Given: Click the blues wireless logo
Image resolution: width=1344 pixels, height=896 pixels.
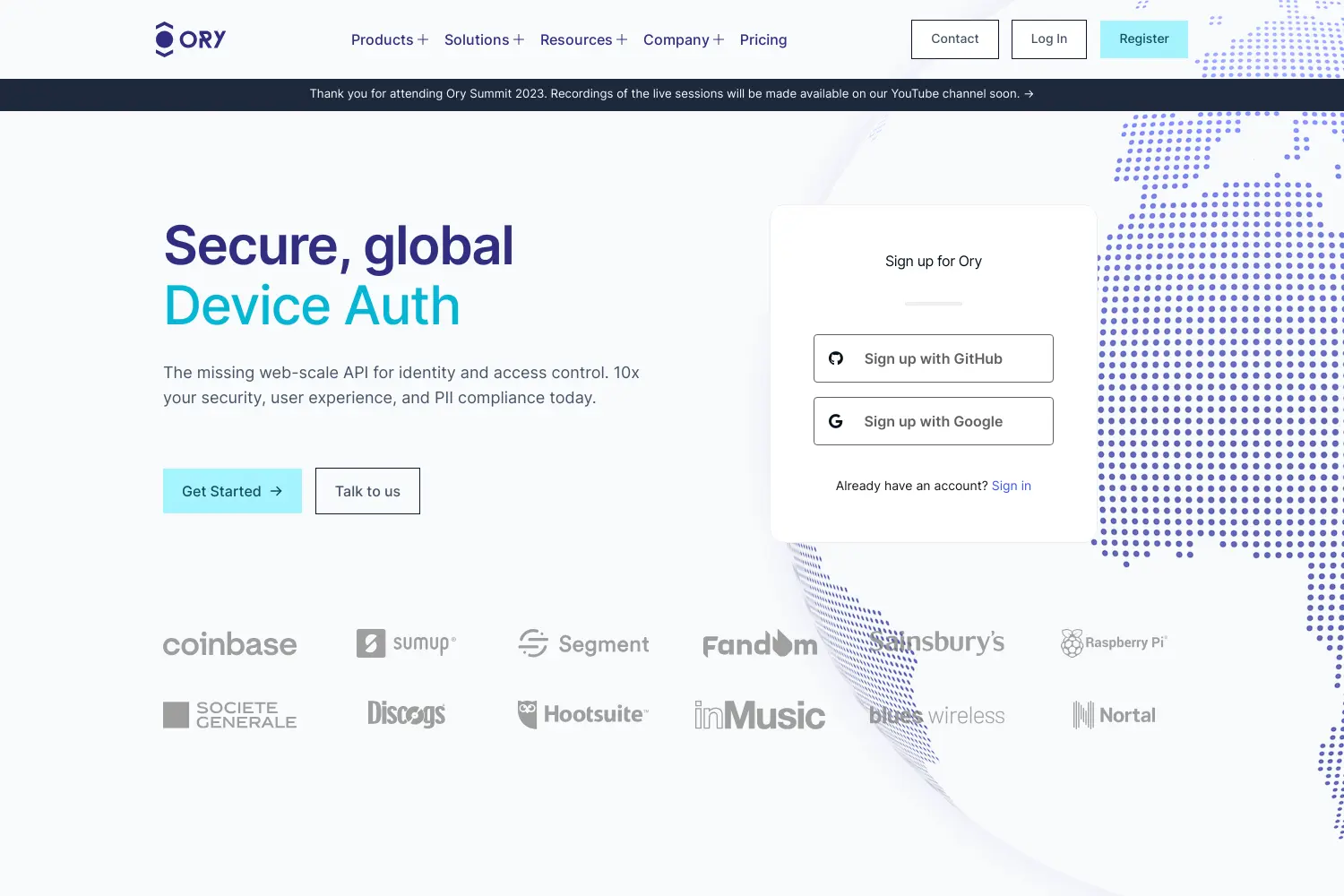Looking at the screenshot, I should point(936,716).
